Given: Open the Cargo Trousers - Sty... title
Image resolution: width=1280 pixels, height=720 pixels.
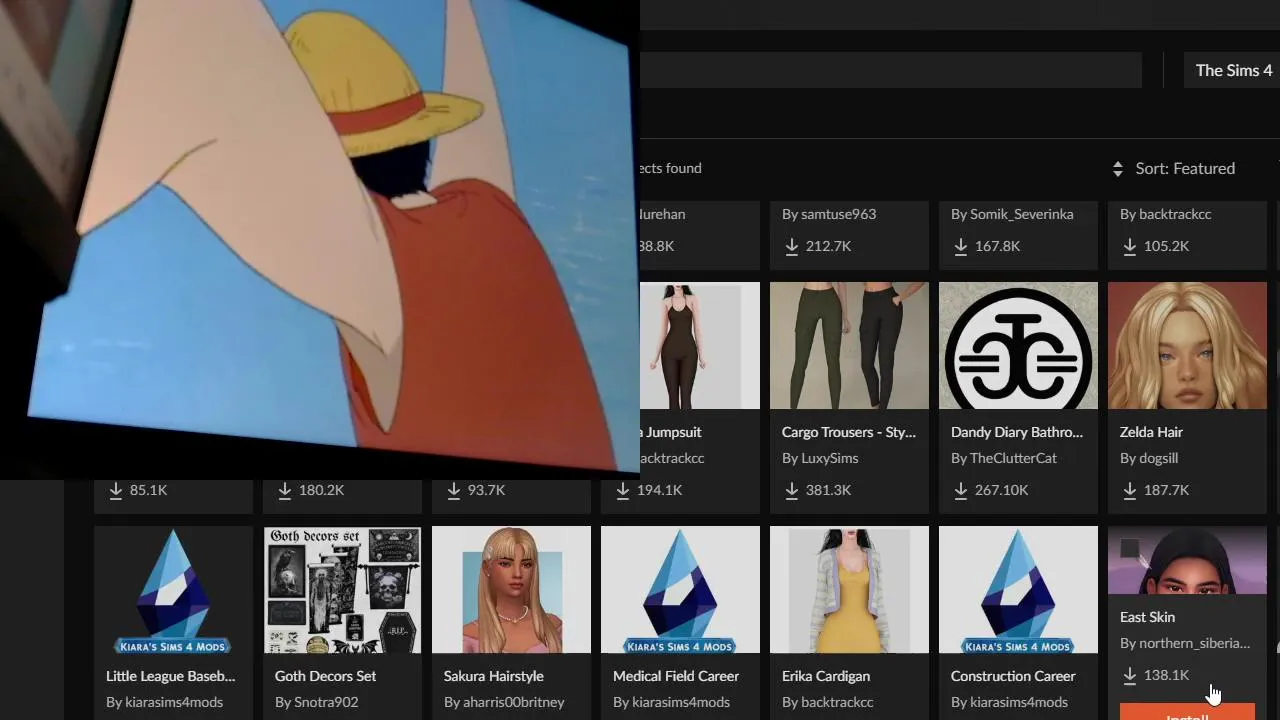Looking at the screenshot, I should (x=848, y=432).
